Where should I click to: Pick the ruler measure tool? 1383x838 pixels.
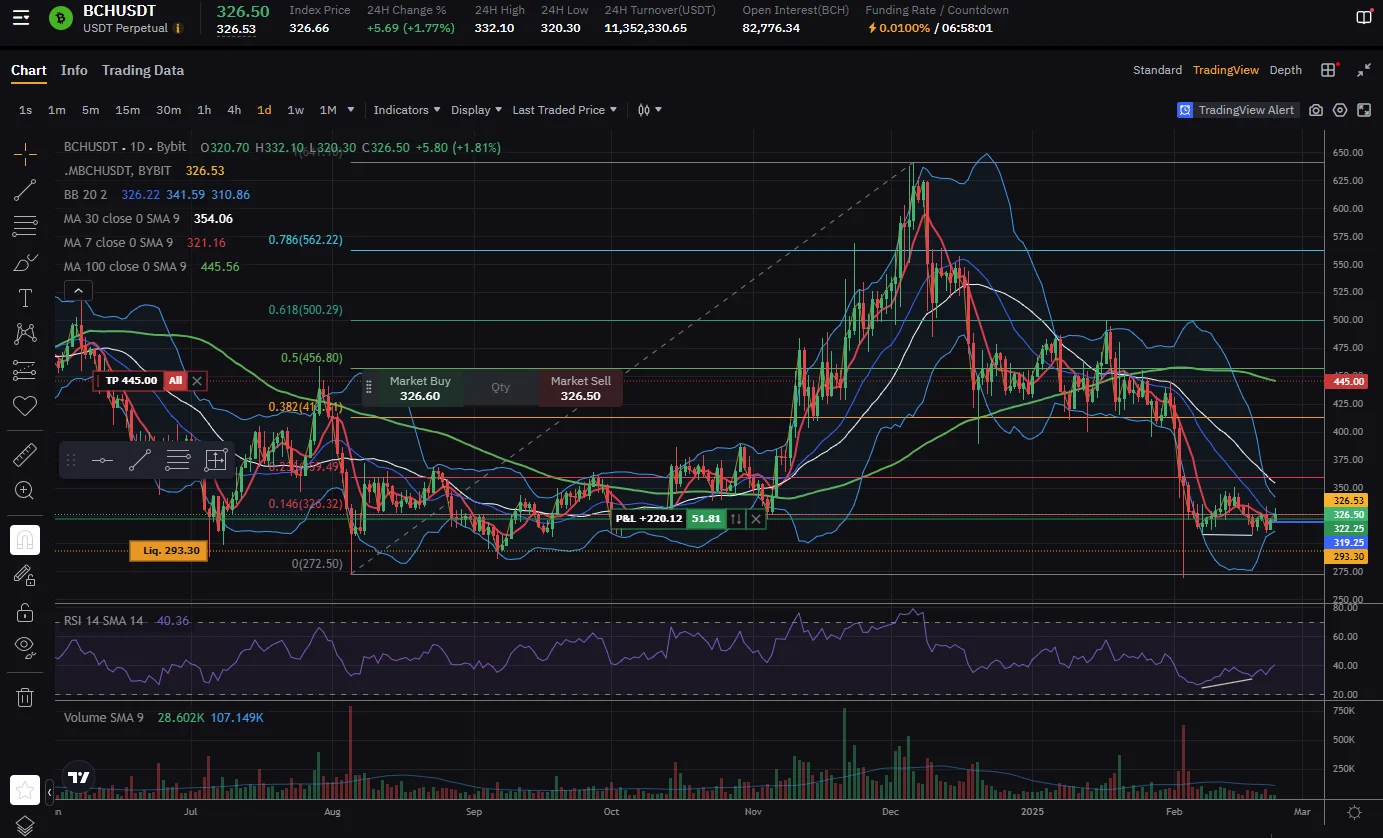point(25,455)
